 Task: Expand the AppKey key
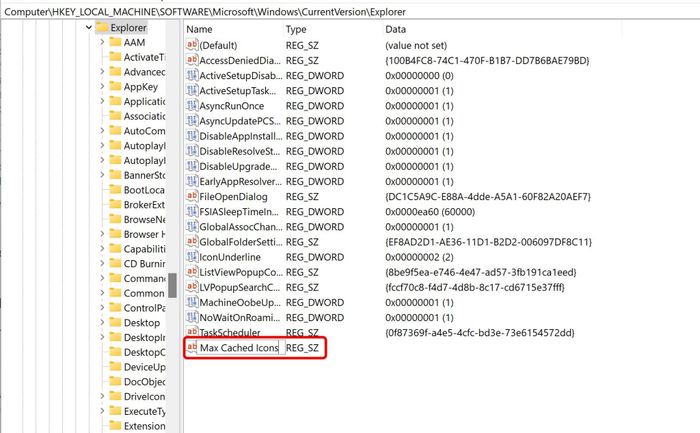tap(102, 87)
